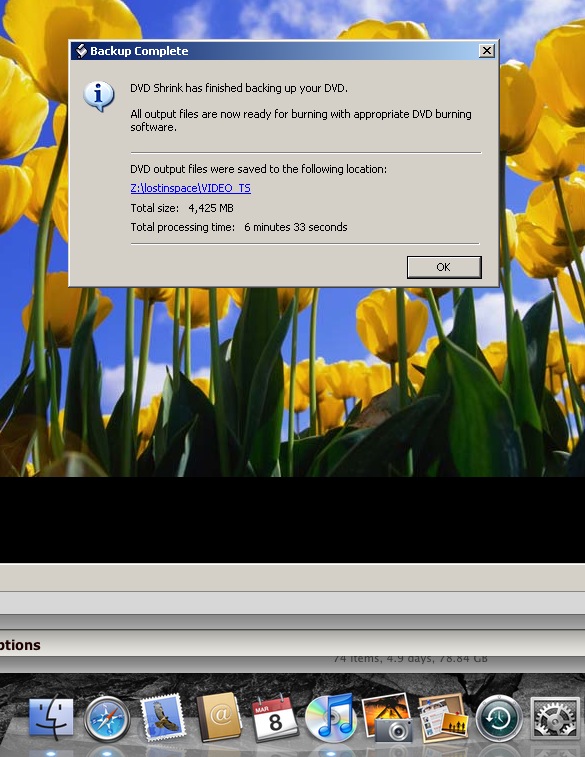Viewport: 585px width, 757px height.
Task: Close the Backup Complete dialog
Action: (487, 51)
